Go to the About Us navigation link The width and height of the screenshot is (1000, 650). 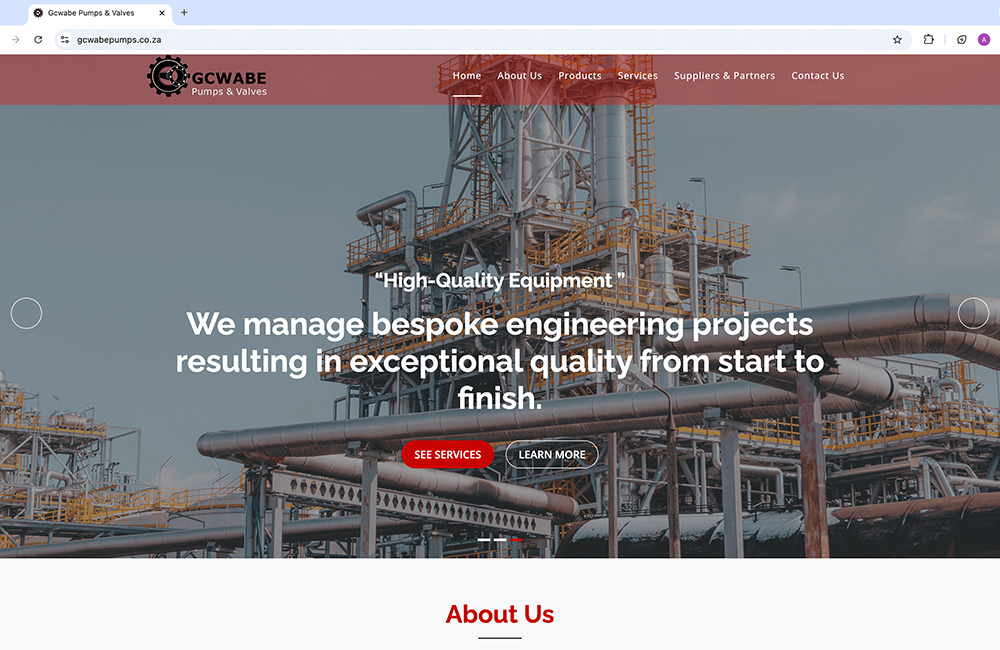[520, 75]
